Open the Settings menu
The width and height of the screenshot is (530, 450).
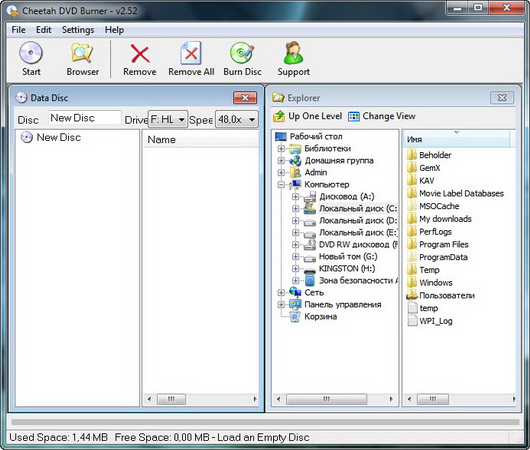click(78, 30)
